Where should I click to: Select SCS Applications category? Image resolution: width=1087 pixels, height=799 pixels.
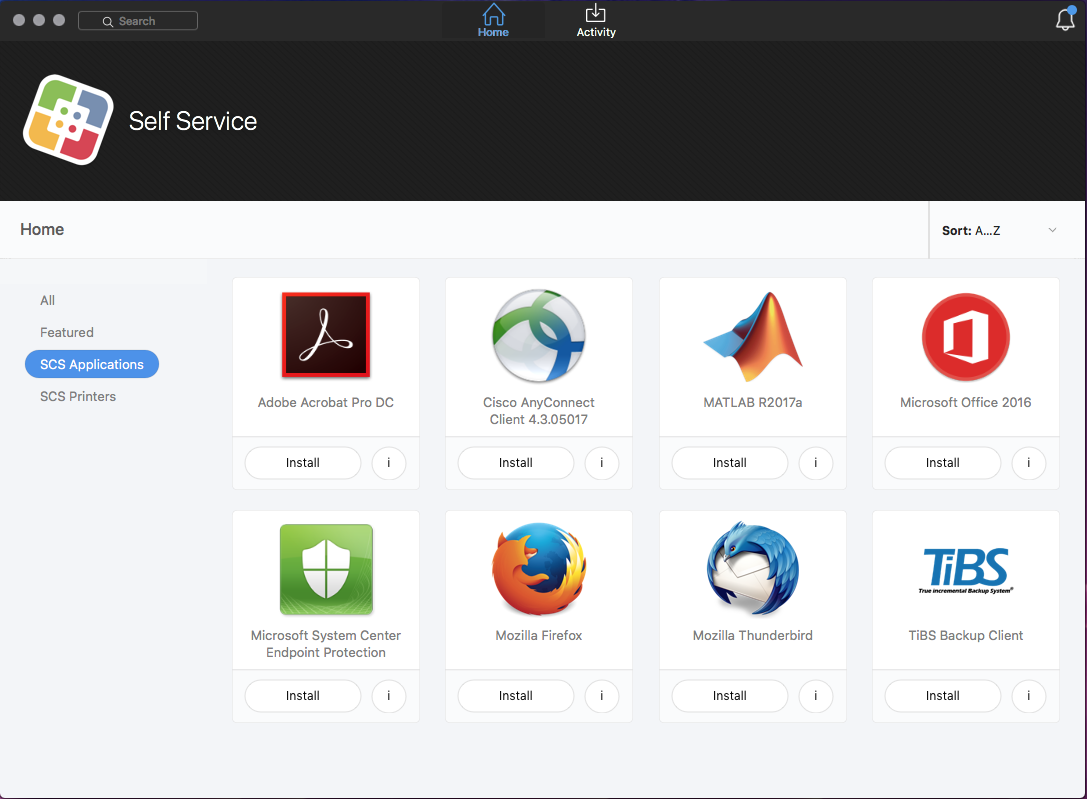92,364
